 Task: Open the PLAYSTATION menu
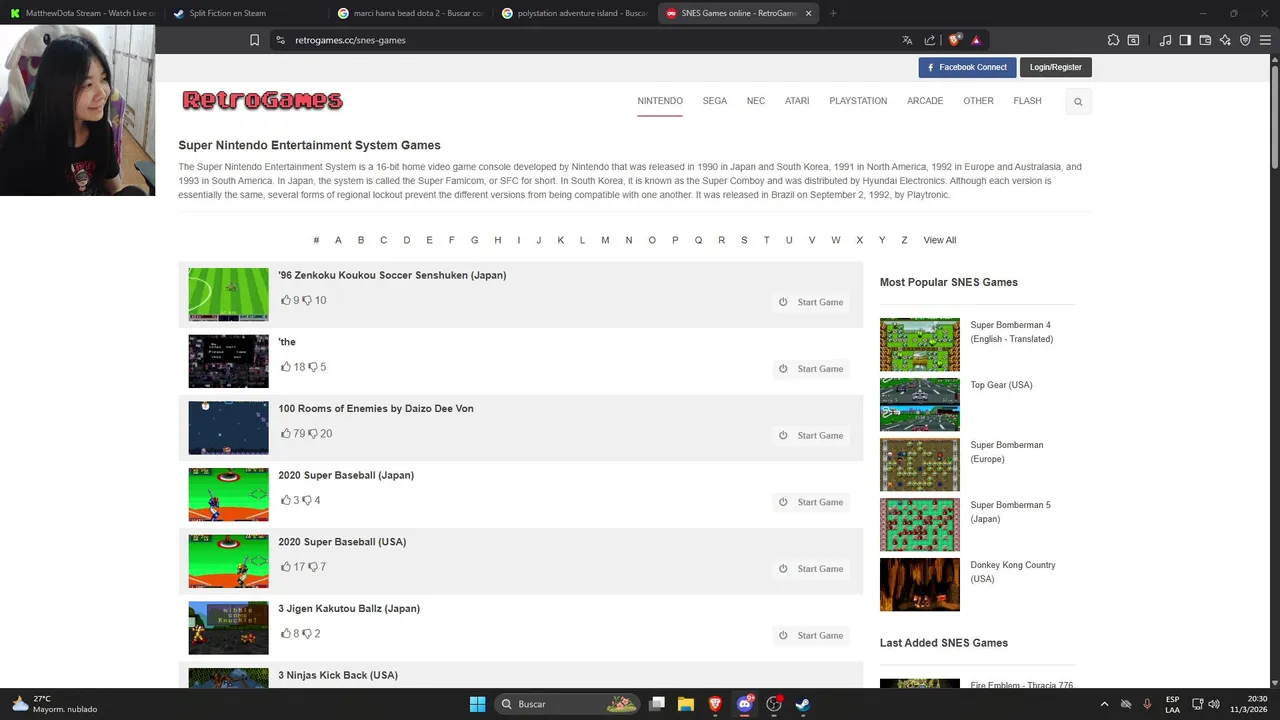pos(858,101)
